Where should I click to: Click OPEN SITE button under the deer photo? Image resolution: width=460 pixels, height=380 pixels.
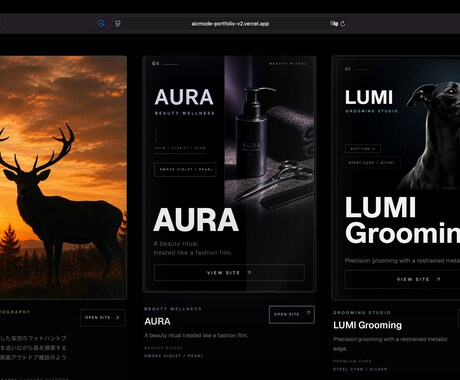point(103,318)
